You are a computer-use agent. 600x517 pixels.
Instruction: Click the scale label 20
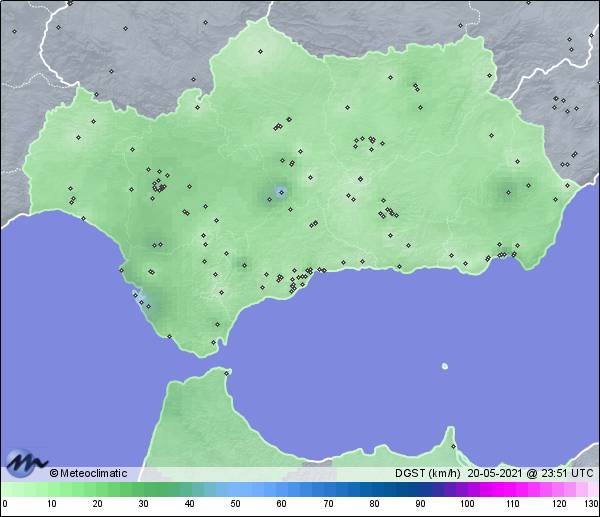pyautogui.click(x=98, y=504)
